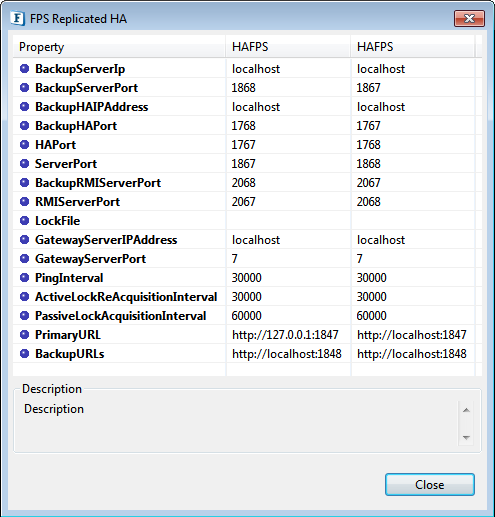The image size is (495, 517).
Task: Click the PrimaryURL value http://127.0.0.1:1847
Action: (285, 335)
